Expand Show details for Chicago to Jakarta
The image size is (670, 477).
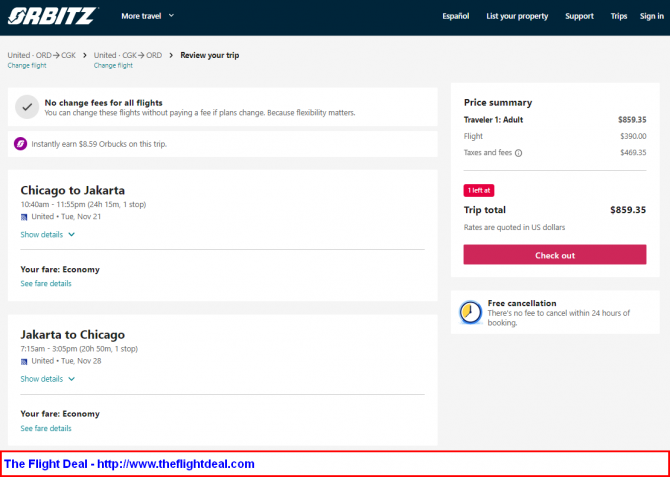click(x=47, y=235)
